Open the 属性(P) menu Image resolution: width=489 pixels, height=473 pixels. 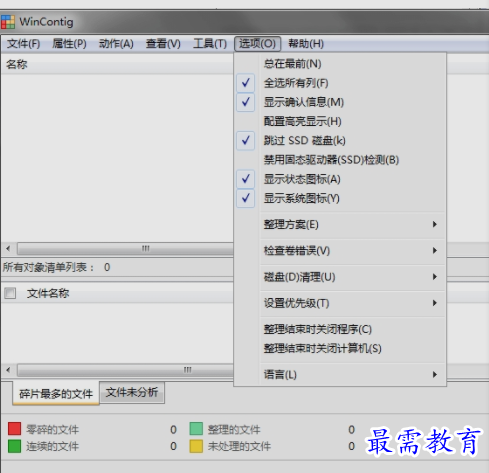coord(69,44)
